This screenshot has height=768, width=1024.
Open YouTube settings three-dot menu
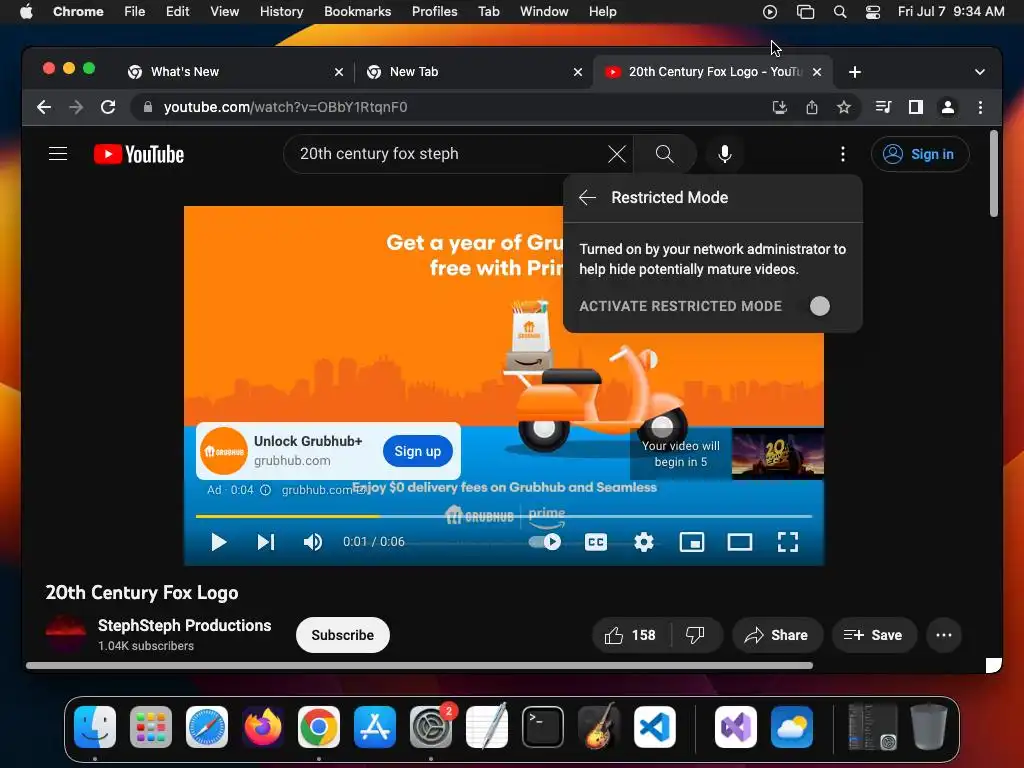842,154
